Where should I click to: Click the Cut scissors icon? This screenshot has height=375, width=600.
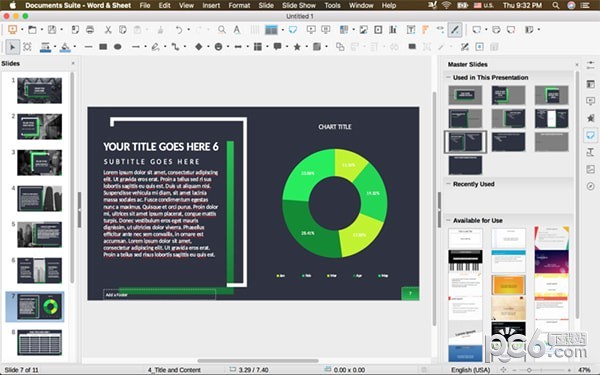coord(108,30)
